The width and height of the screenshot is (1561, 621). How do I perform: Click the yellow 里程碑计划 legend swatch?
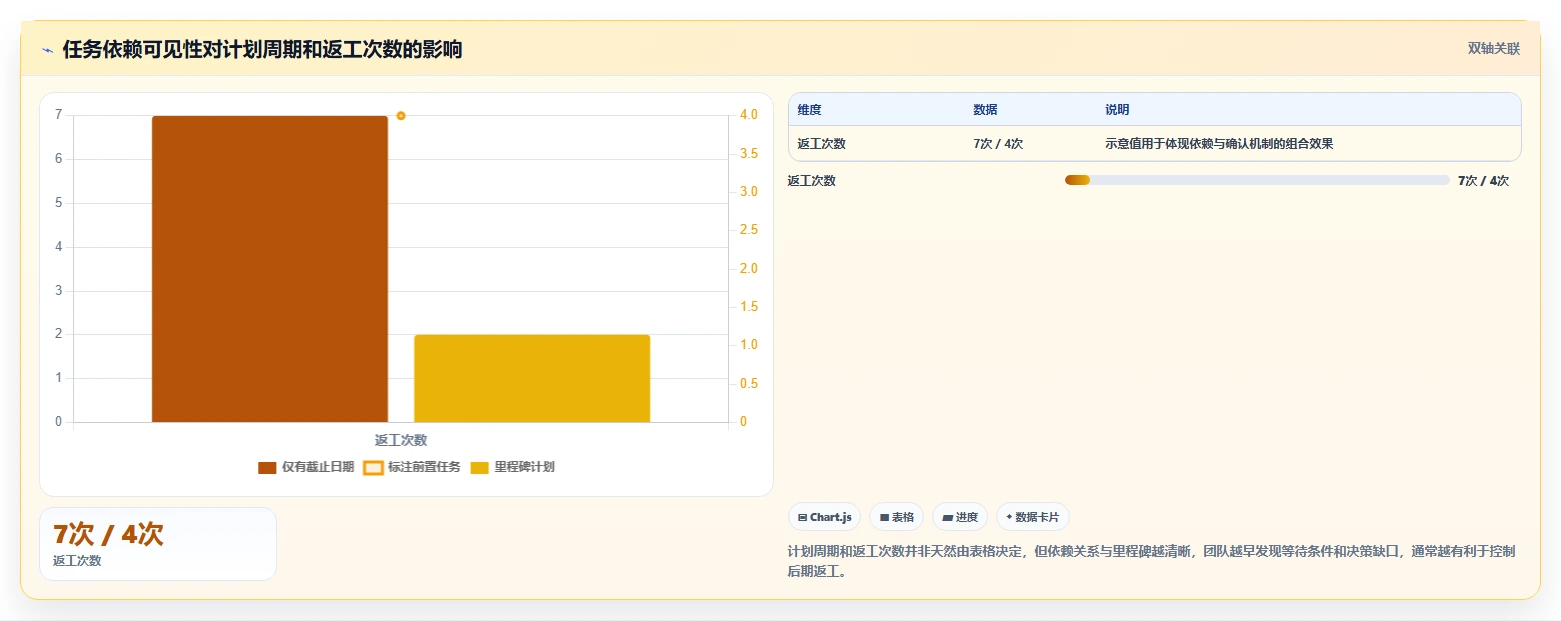[479, 467]
